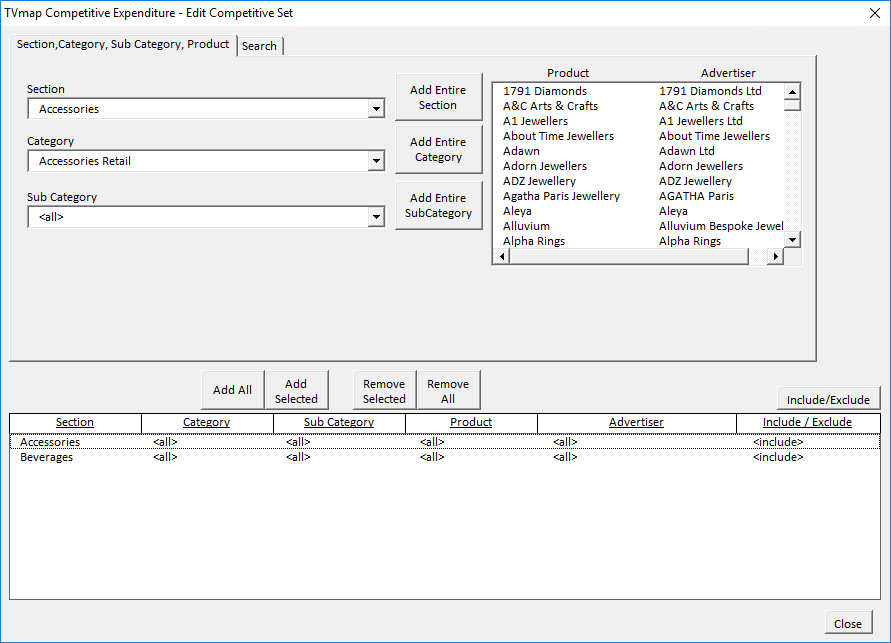Click product list scroll right arrow

pos(775,256)
